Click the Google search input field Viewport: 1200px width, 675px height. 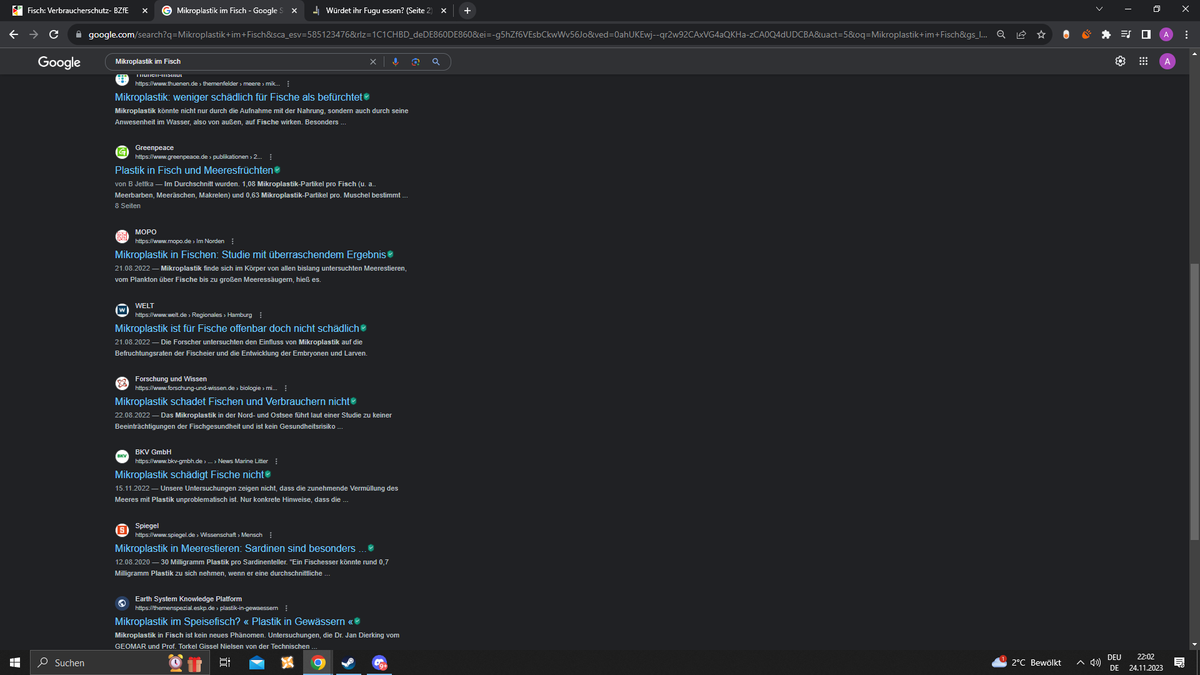(x=238, y=62)
